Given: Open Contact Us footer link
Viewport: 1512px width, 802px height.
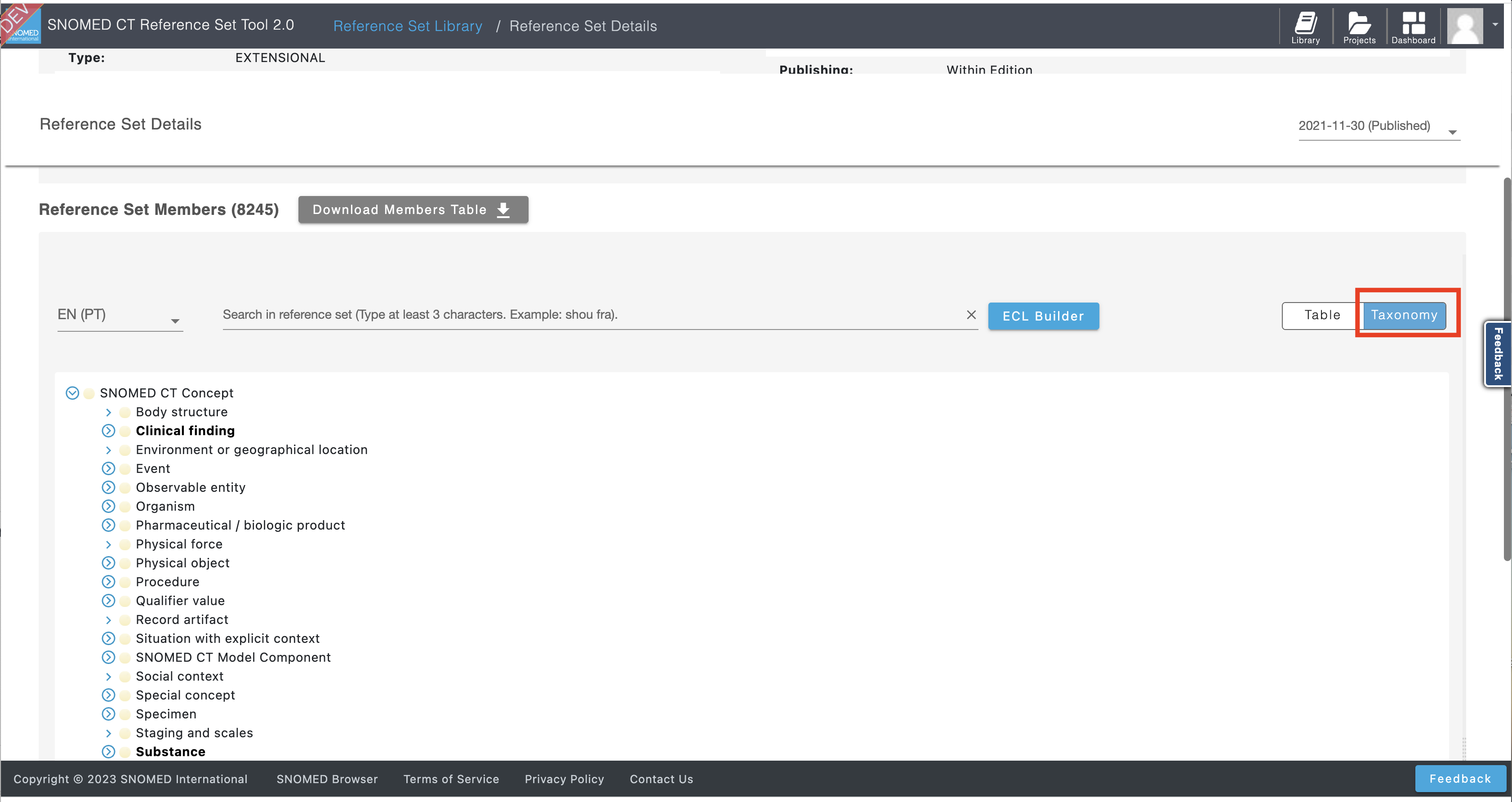Looking at the screenshot, I should point(661,779).
